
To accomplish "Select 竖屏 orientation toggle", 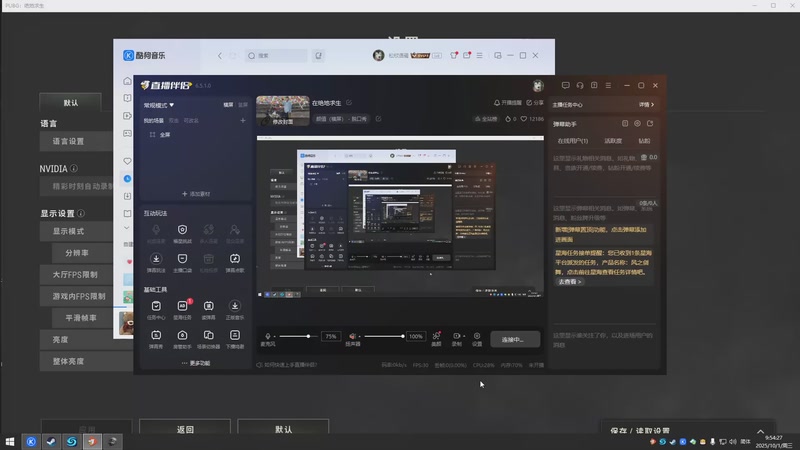I will (243, 105).
